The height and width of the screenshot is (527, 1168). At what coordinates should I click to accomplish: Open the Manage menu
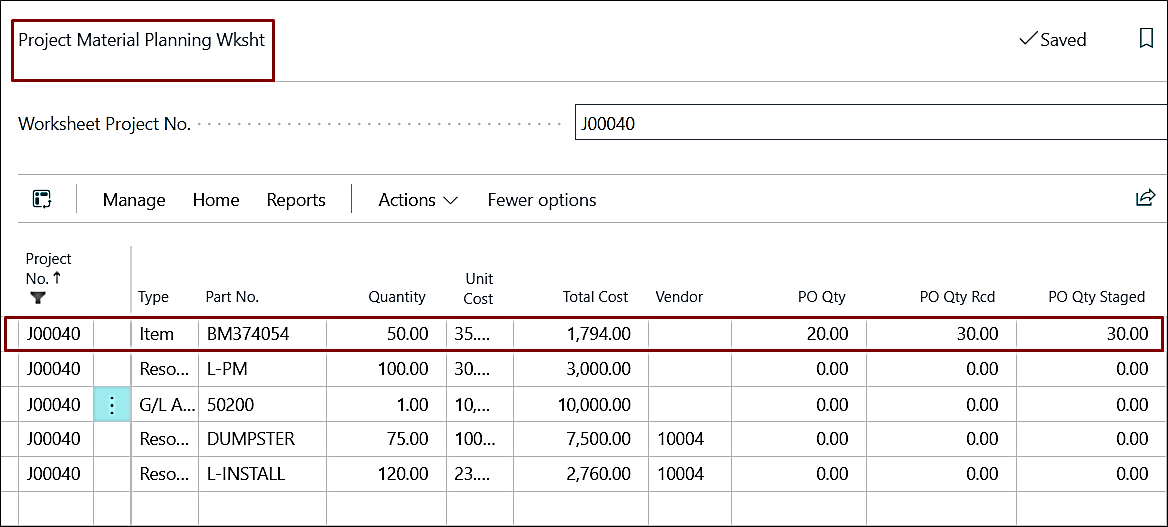[134, 200]
